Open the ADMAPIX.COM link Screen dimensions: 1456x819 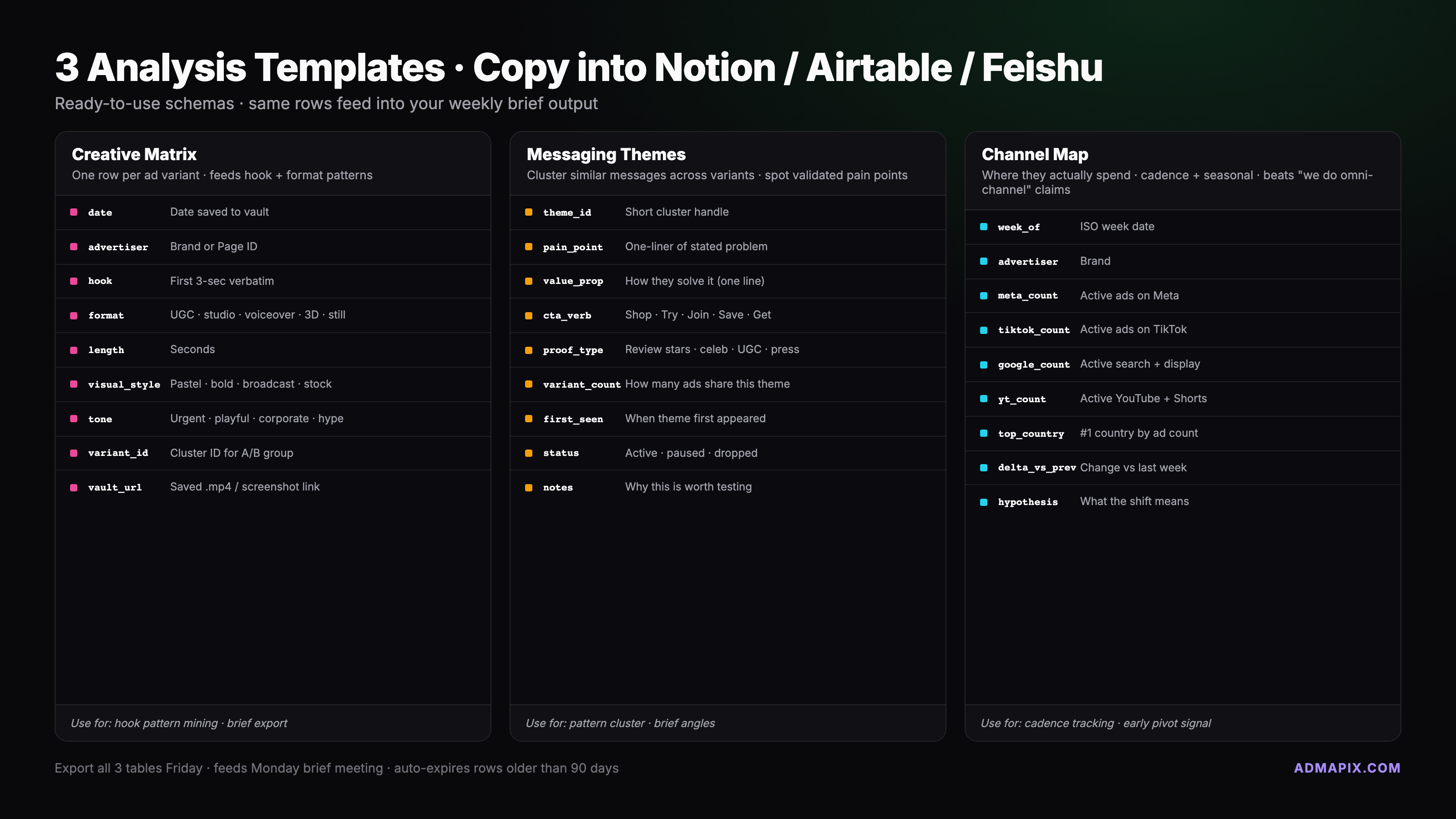[1347, 768]
